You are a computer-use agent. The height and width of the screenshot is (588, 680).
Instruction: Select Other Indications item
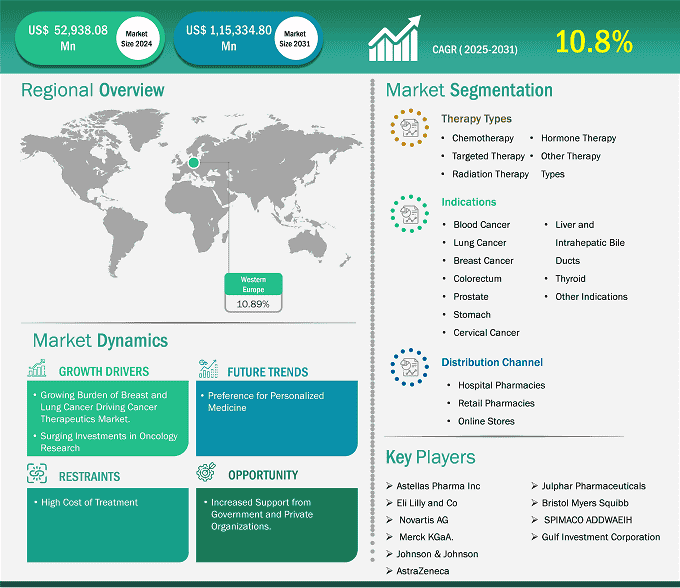pyautogui.click(x=591, y=297)
